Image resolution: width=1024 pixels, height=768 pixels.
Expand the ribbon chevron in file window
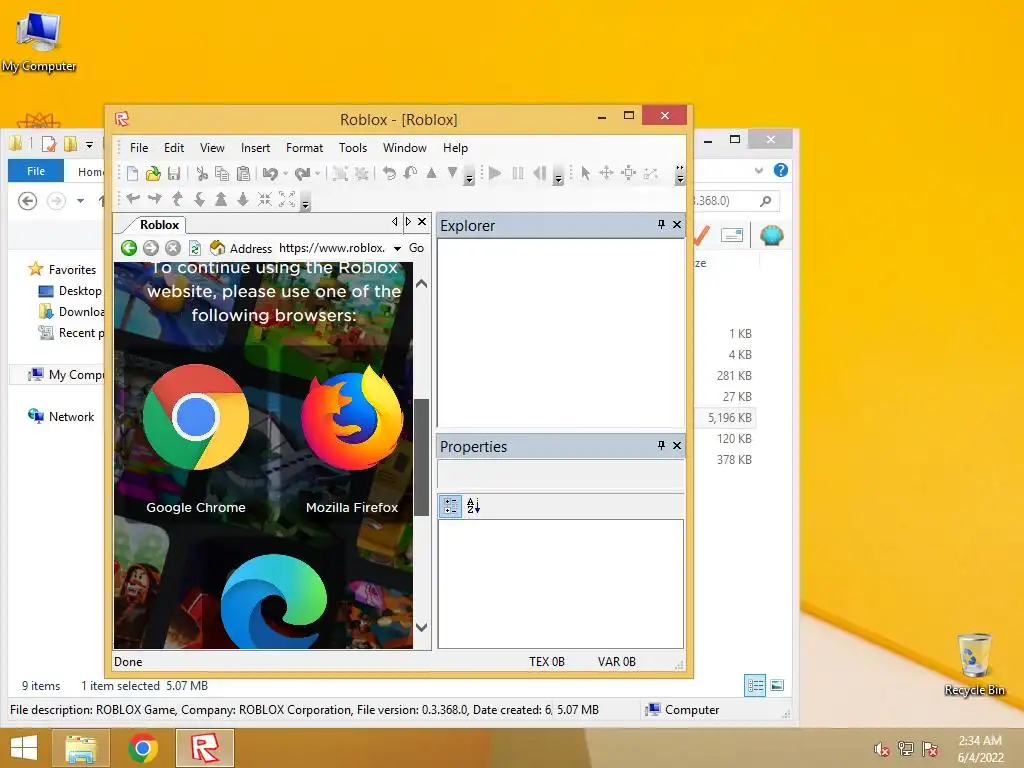pos(759,170)
